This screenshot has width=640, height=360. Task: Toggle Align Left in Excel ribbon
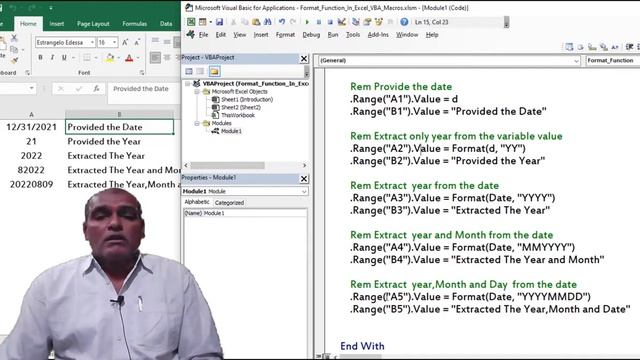155,58
